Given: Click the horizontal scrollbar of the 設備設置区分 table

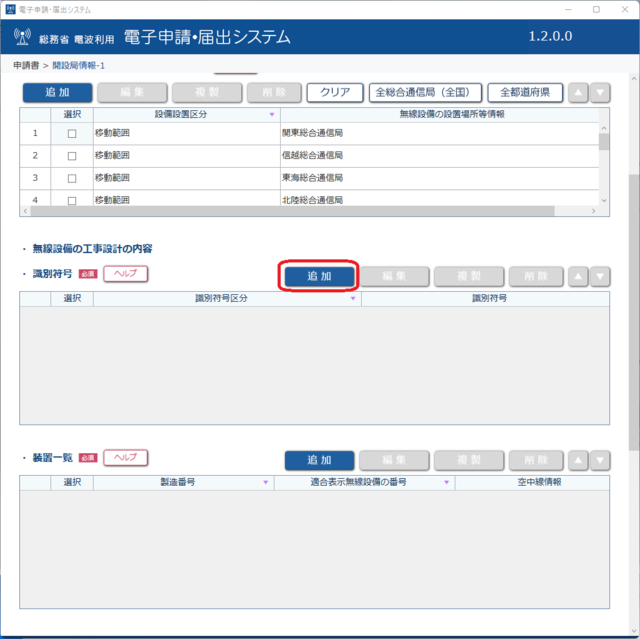Looking at the screenshot, I should [292, 211].
